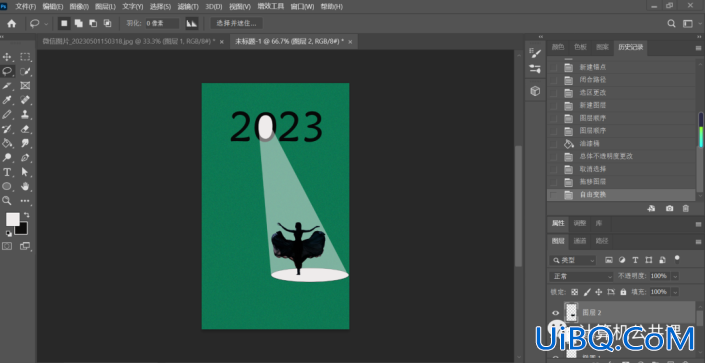Viewport: 705px width, 363px height.
Task: Switch to the 通道 panel tab
Action: [580, 241]
